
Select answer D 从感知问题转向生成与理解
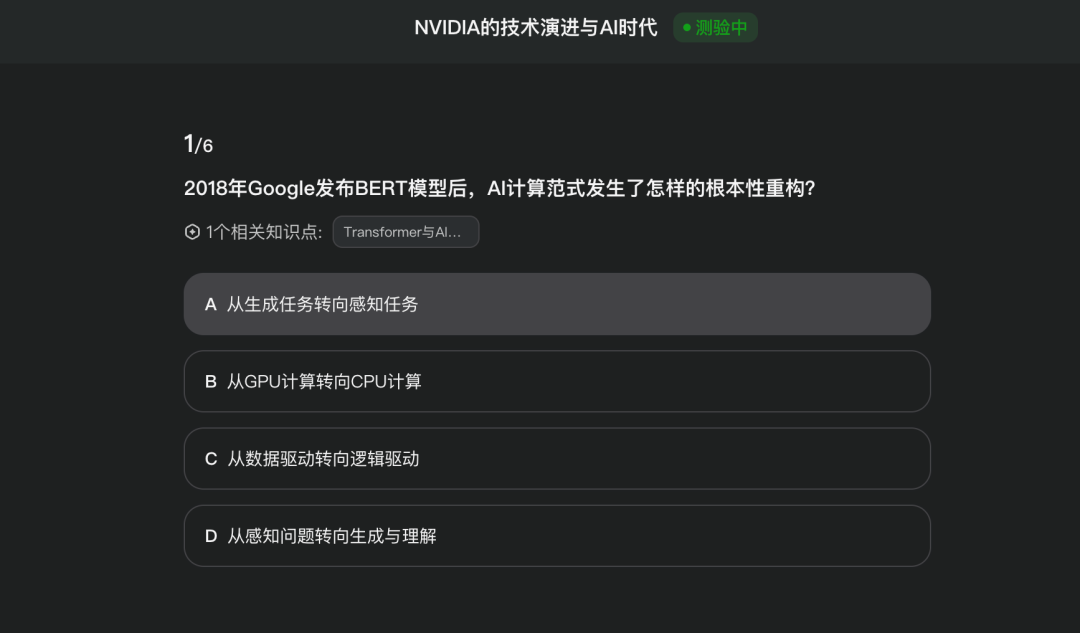point(556,536)
